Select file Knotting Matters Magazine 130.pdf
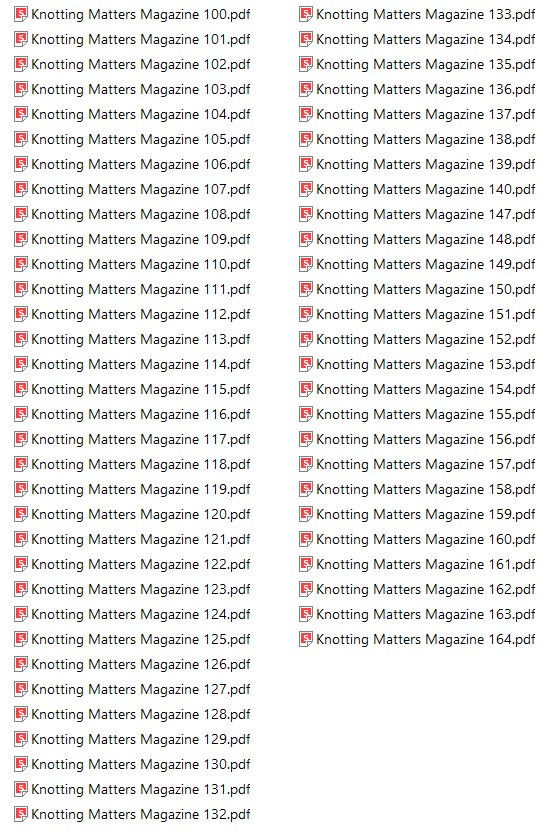Viewport: 554px width, 840px height. pos(132,764)
